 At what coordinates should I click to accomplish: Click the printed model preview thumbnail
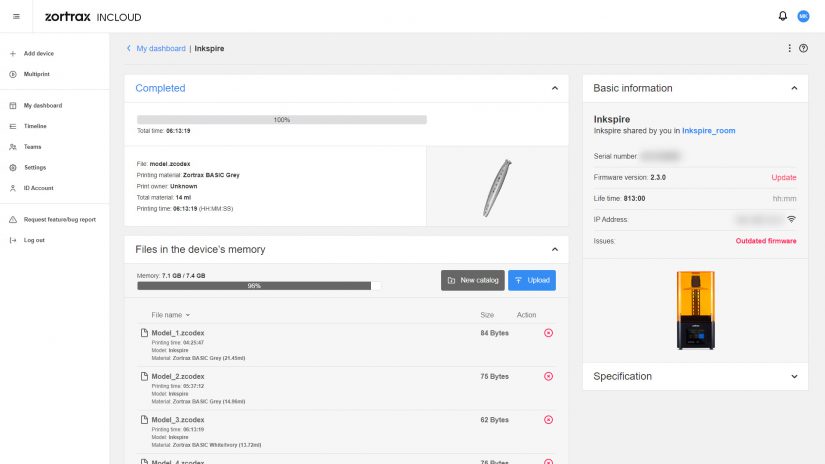497,187
